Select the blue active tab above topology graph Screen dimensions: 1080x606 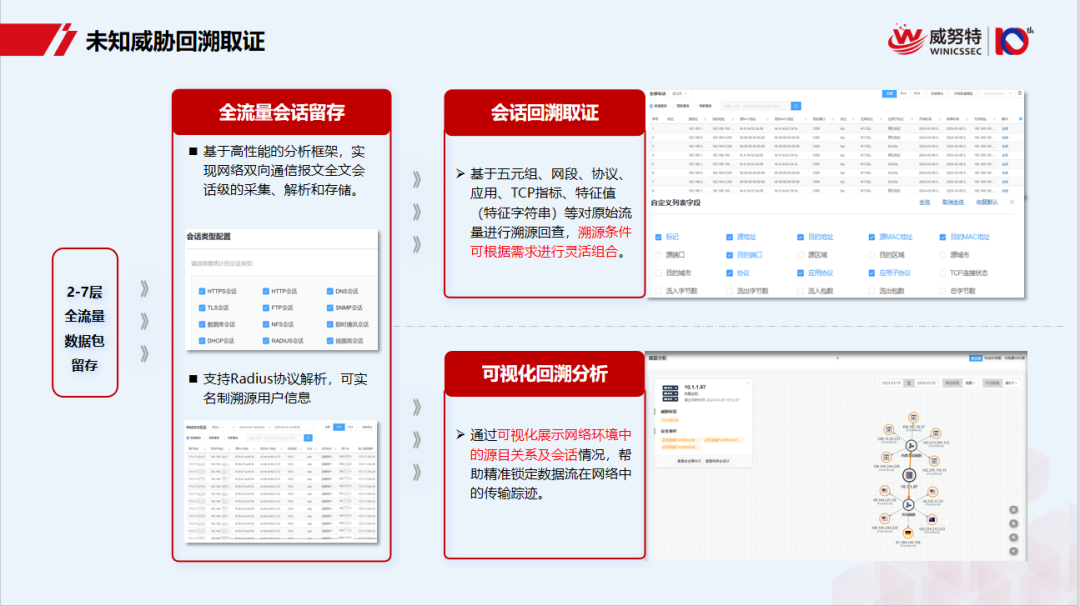click(x=975, y=358)
